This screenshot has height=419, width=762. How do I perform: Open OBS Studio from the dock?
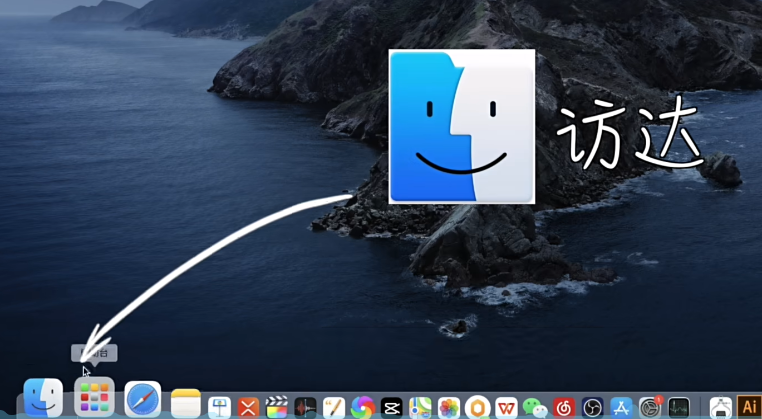[x=592, y=407]
